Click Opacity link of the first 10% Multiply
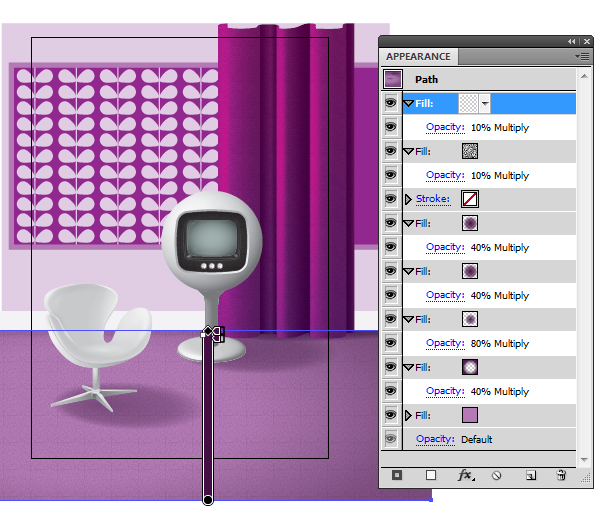The height and width of the screenshot is (520, 599). 445,127
